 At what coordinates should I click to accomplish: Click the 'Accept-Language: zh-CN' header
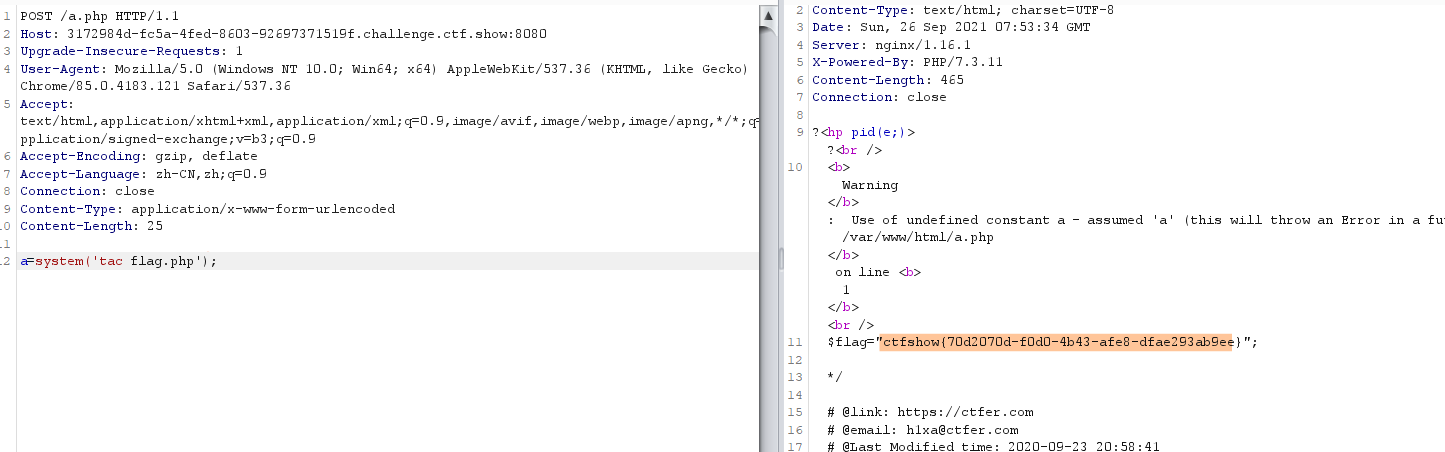pos(143,174)
